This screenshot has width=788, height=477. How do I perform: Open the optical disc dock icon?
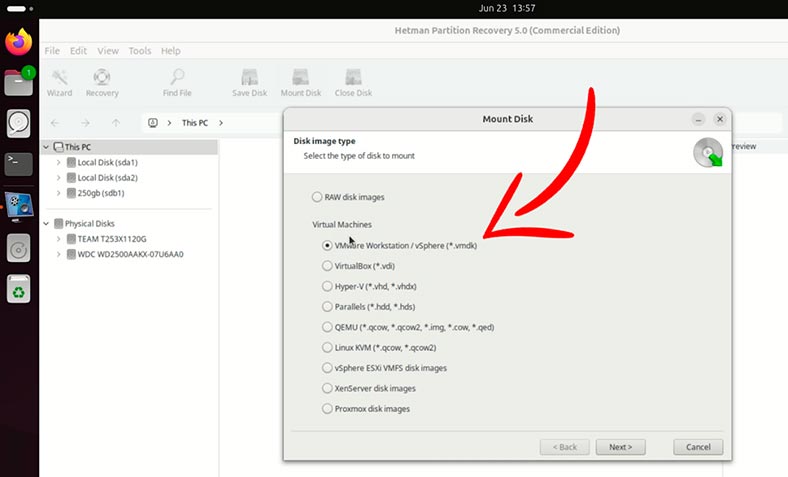click(x=19, y=248)
